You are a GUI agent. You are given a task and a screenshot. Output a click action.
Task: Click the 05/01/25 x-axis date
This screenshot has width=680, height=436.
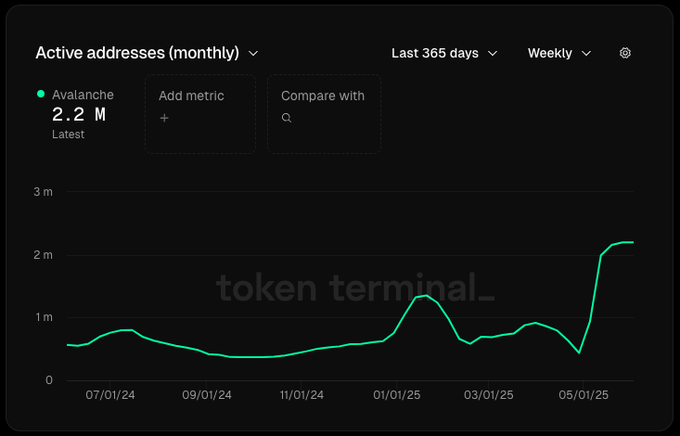(583, 395)
